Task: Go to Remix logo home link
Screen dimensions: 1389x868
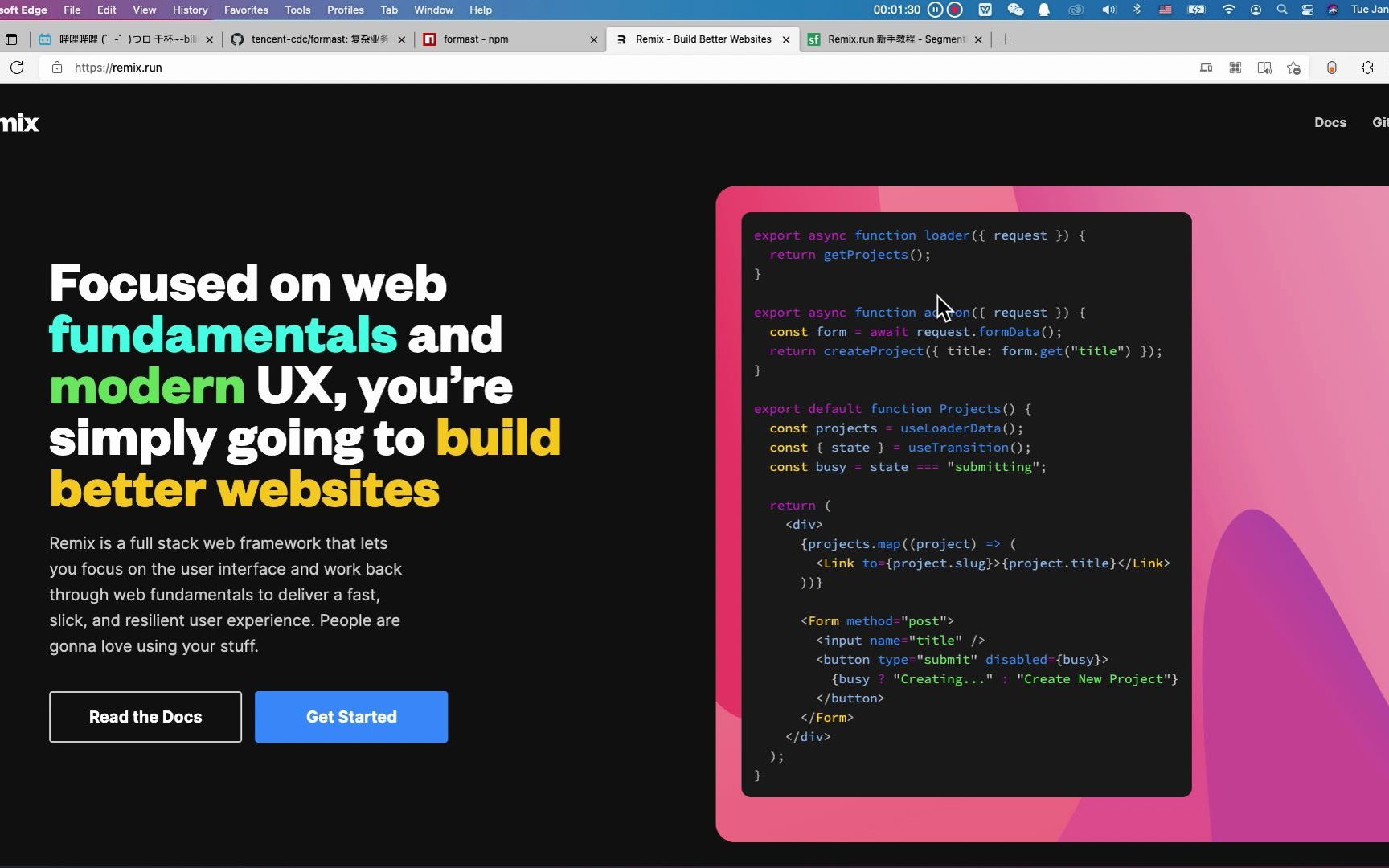Action: (19, 123)
